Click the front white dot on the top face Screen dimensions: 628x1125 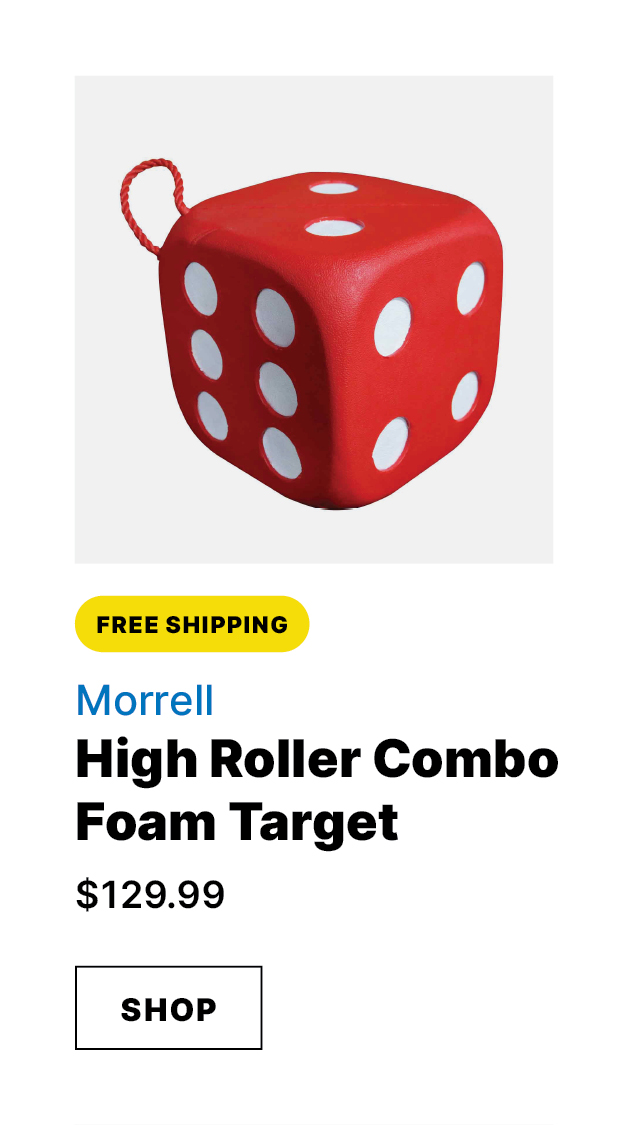333,227
